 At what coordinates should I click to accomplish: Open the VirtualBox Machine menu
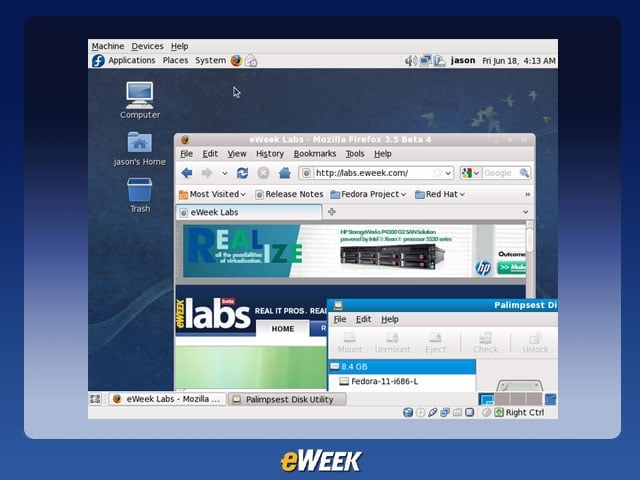point(108,46)
